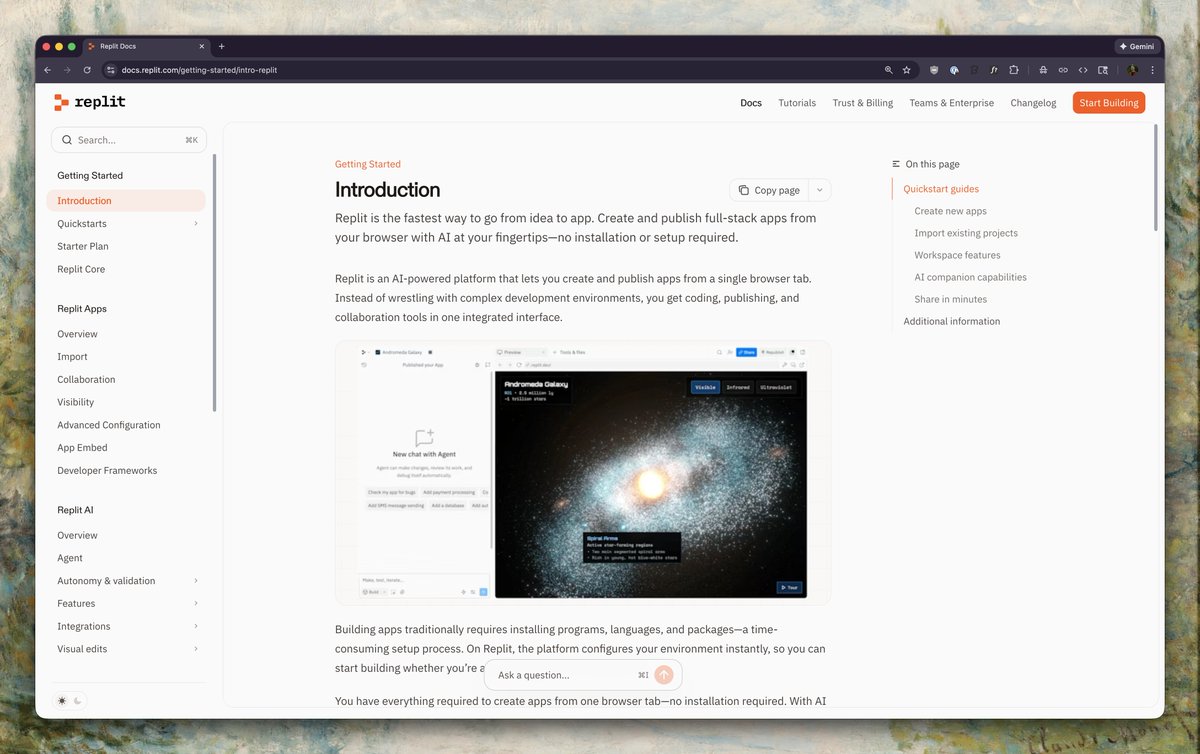Click the incognito-style spy extension icon
1200x754 pixels.
click(x=1043, y=70)
